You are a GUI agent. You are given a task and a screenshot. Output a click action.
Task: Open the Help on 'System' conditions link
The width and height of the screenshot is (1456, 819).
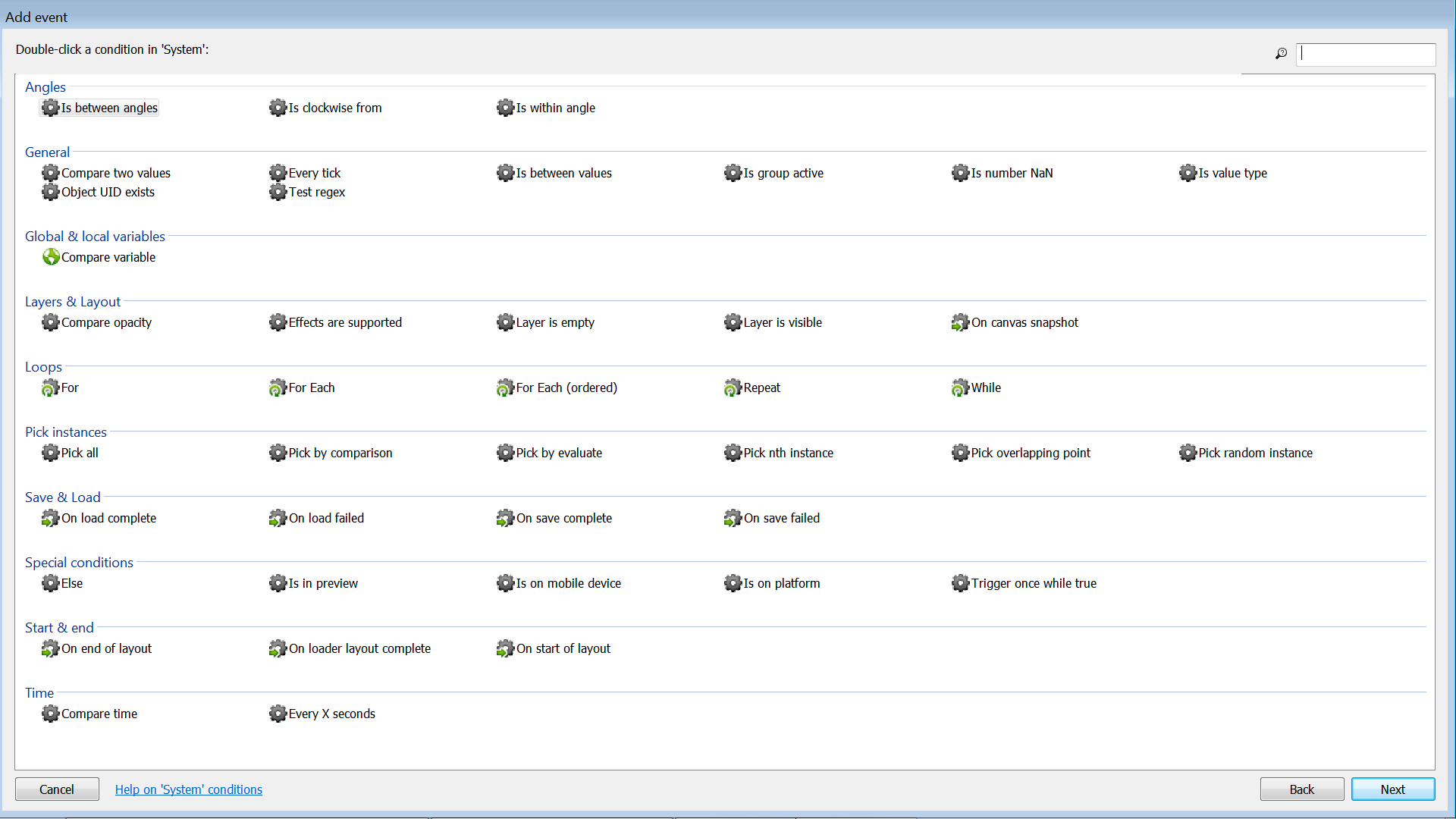click(189, 789)
